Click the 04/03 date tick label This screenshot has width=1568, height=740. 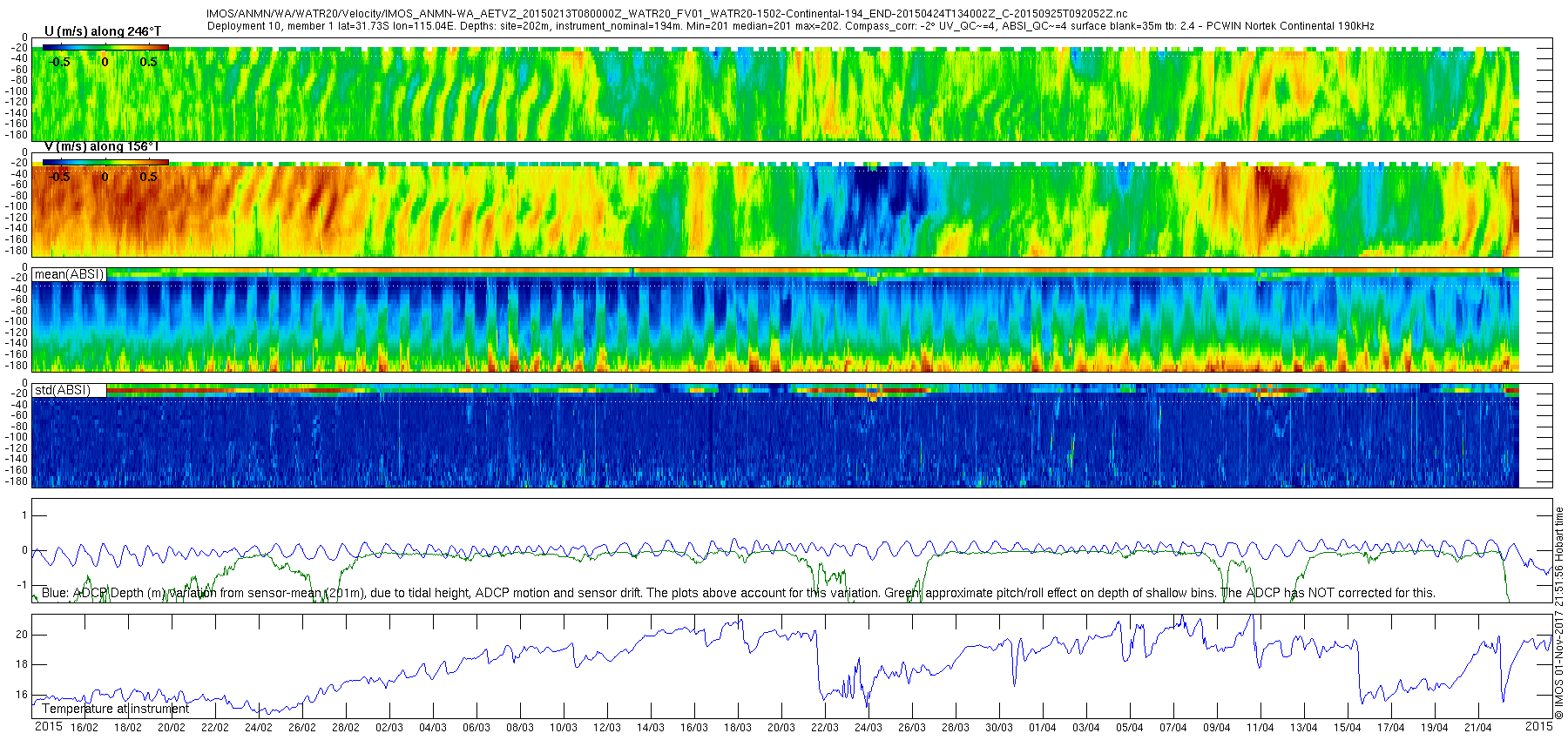point(433,728)
